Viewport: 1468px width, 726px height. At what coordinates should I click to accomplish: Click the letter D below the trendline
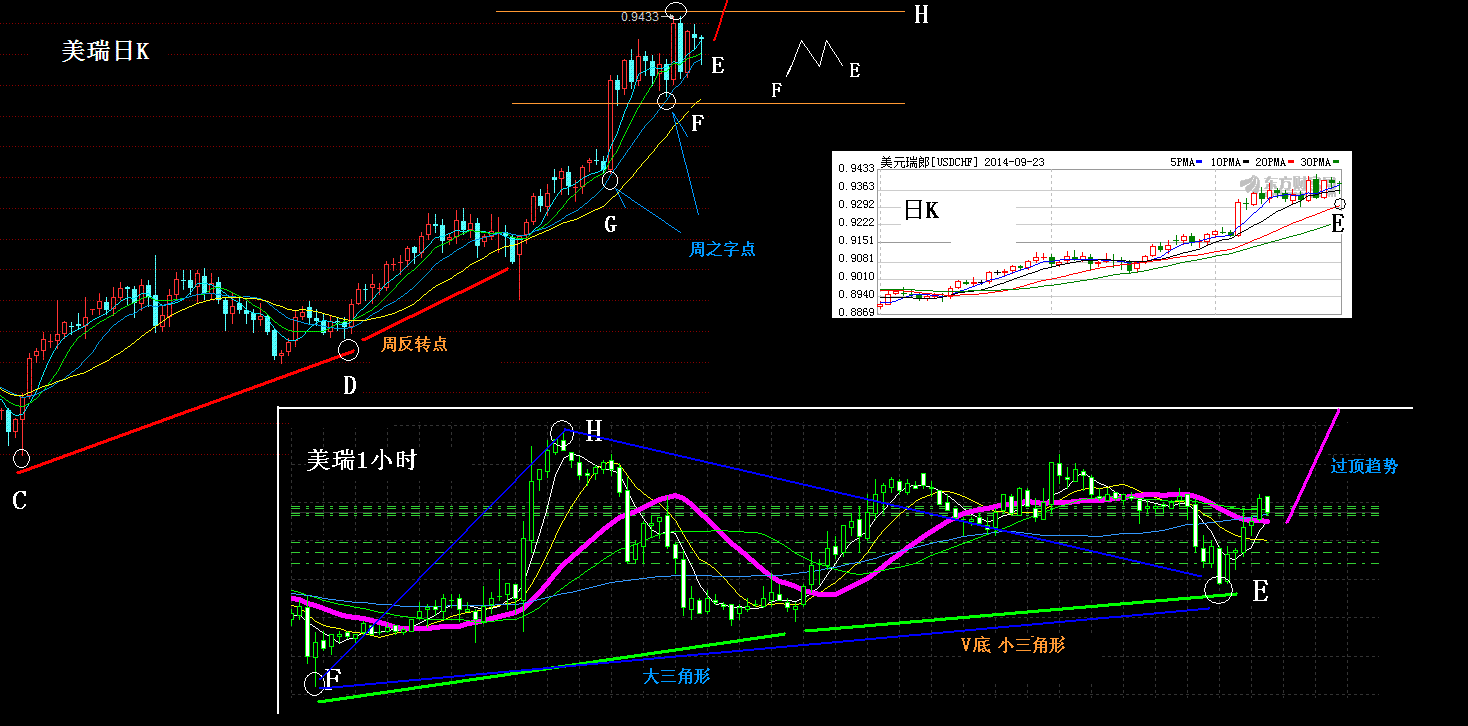click(349, 385)
